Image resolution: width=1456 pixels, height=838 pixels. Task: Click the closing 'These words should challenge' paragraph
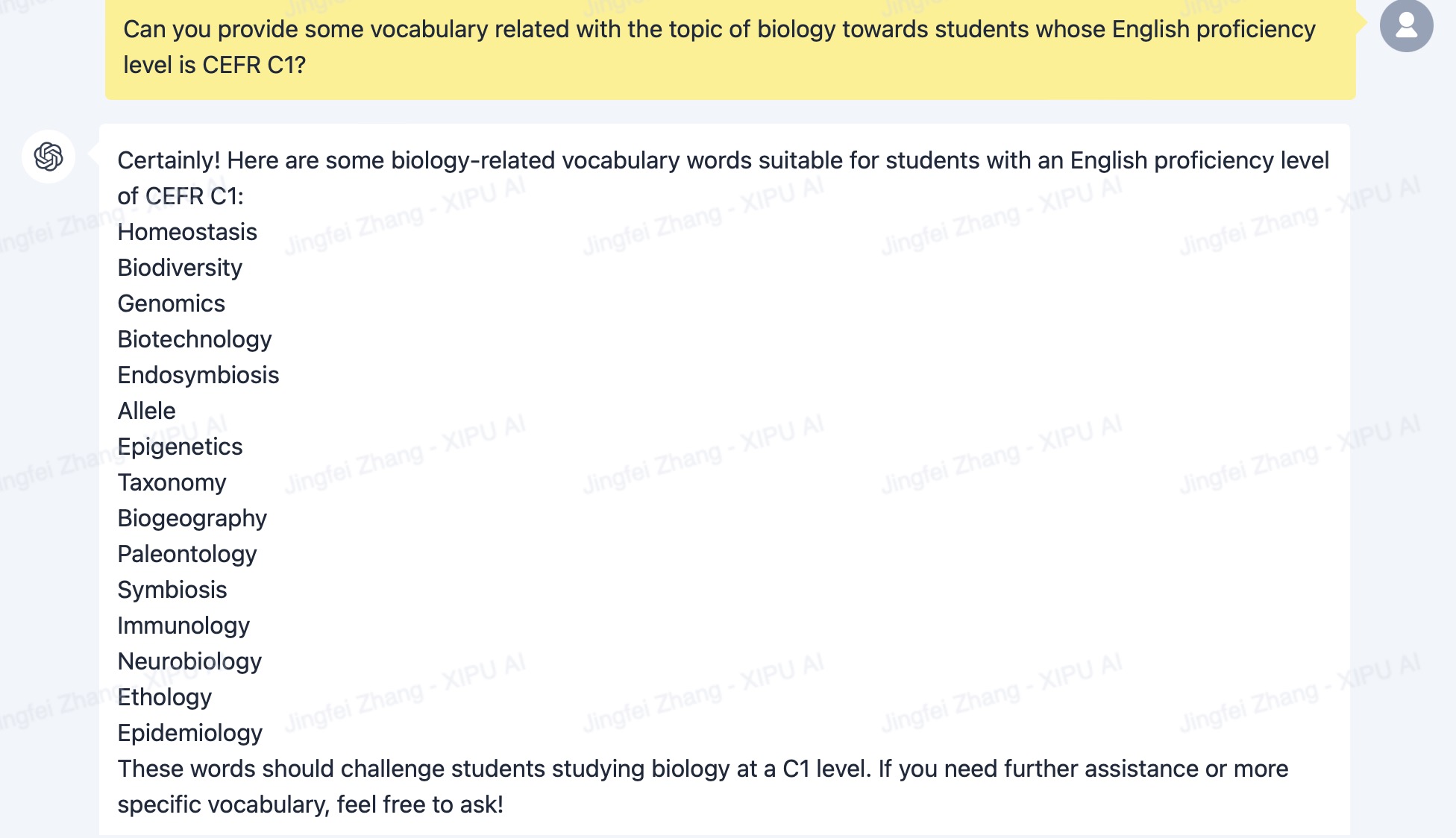tap(703, 787)
